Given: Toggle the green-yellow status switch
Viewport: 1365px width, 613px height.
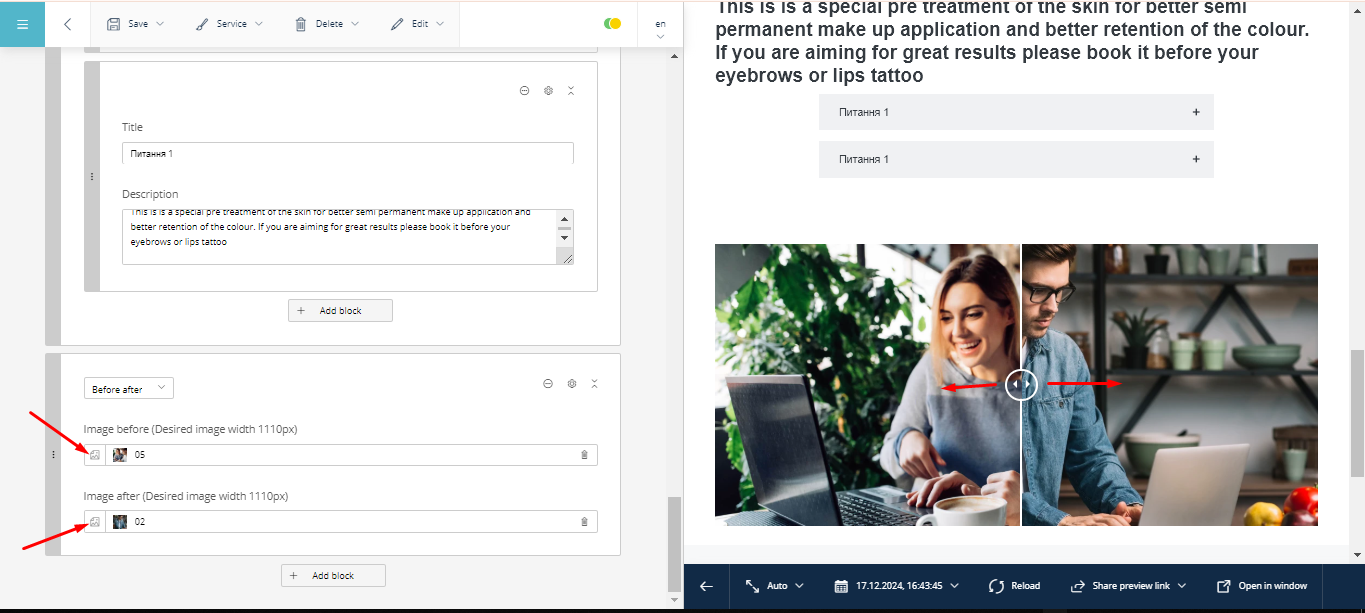Looking at the screenshot, I should click(613, 24).
